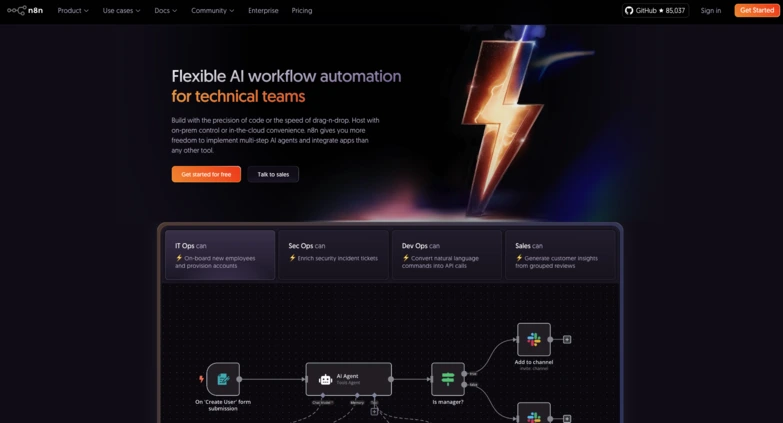Click Talk to sales button
783x423 pixels.
click(273, 174)
